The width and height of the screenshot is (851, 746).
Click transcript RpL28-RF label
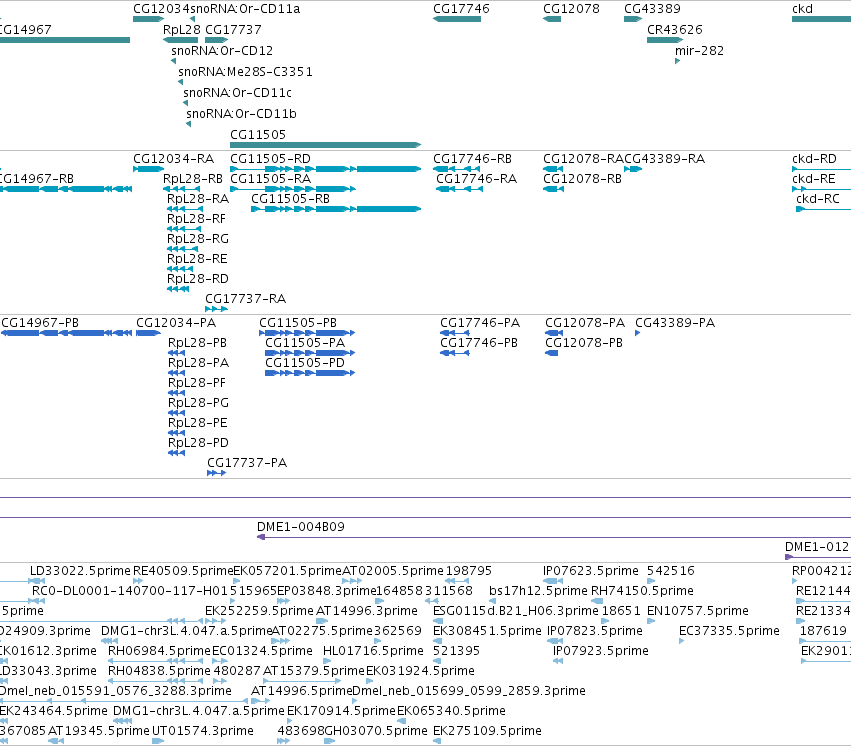(196, 219)
